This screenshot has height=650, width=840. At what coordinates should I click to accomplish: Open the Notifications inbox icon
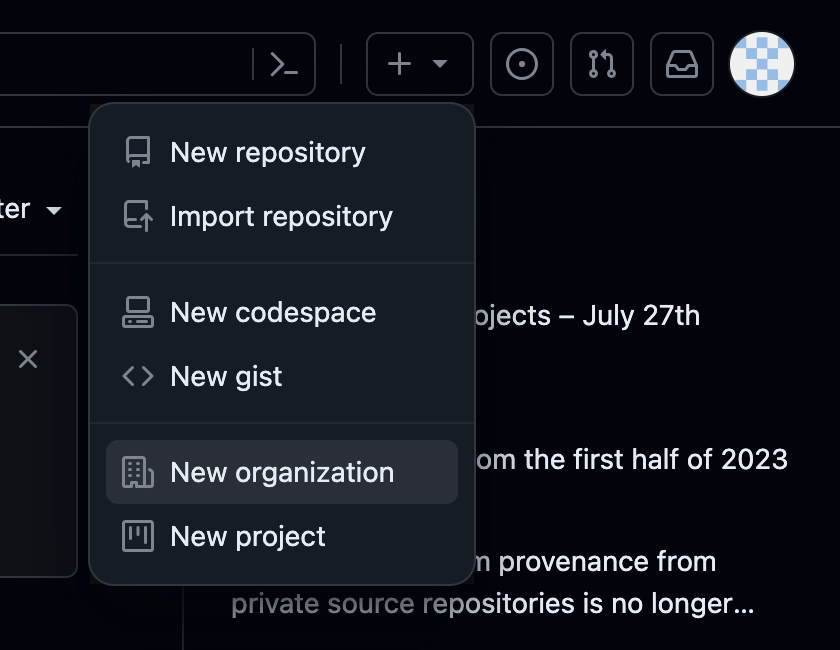pos(682,65)
